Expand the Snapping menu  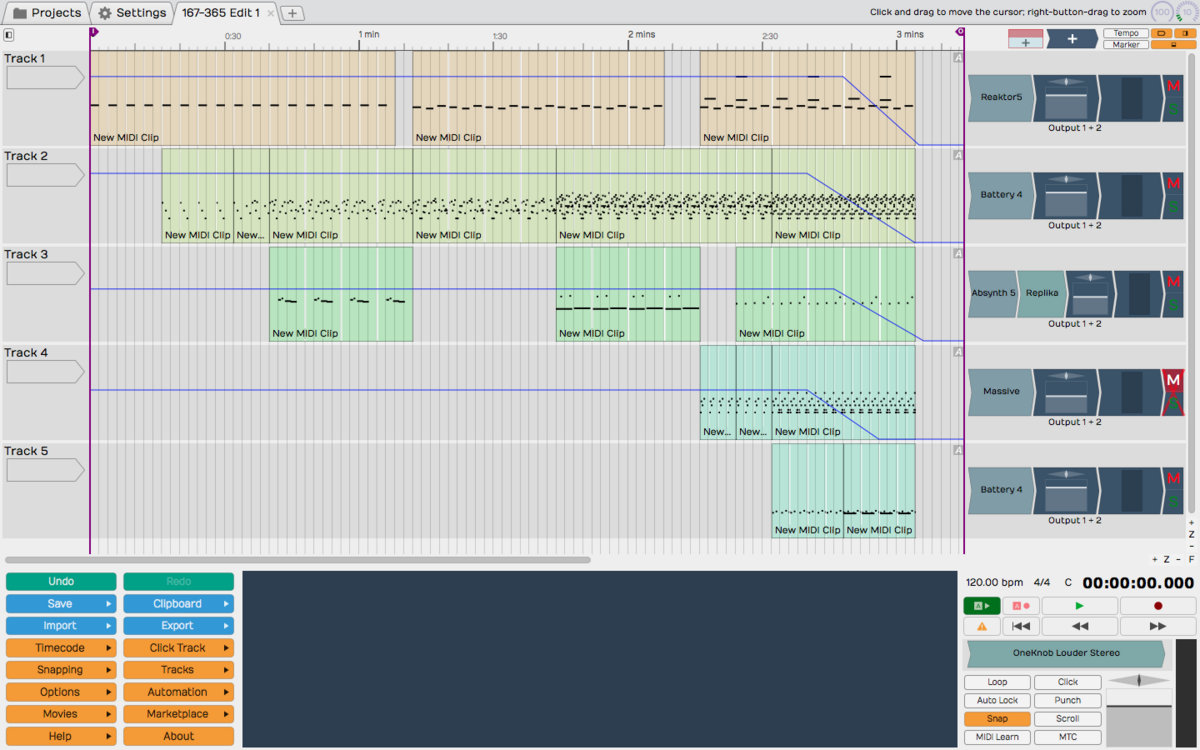60,670
